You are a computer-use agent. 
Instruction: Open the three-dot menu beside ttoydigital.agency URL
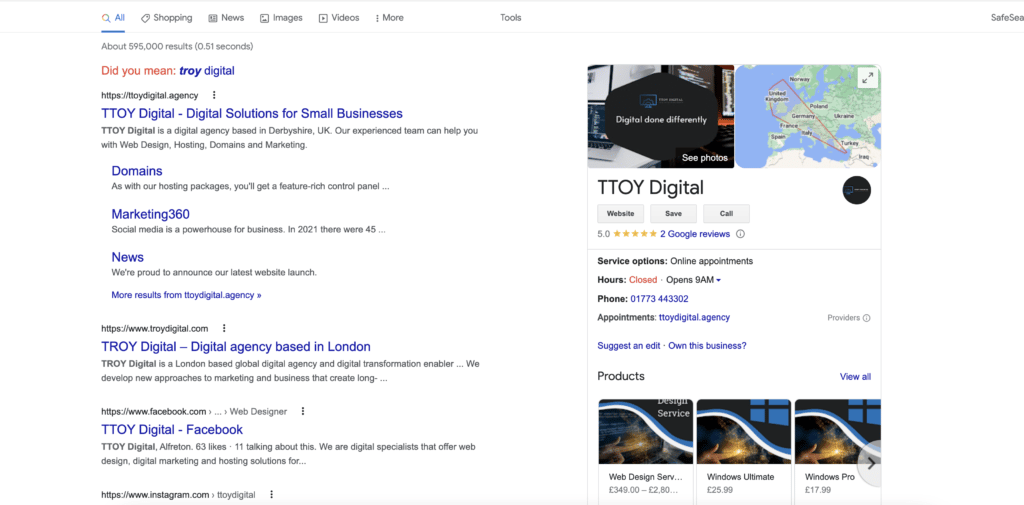pos(214,95)
